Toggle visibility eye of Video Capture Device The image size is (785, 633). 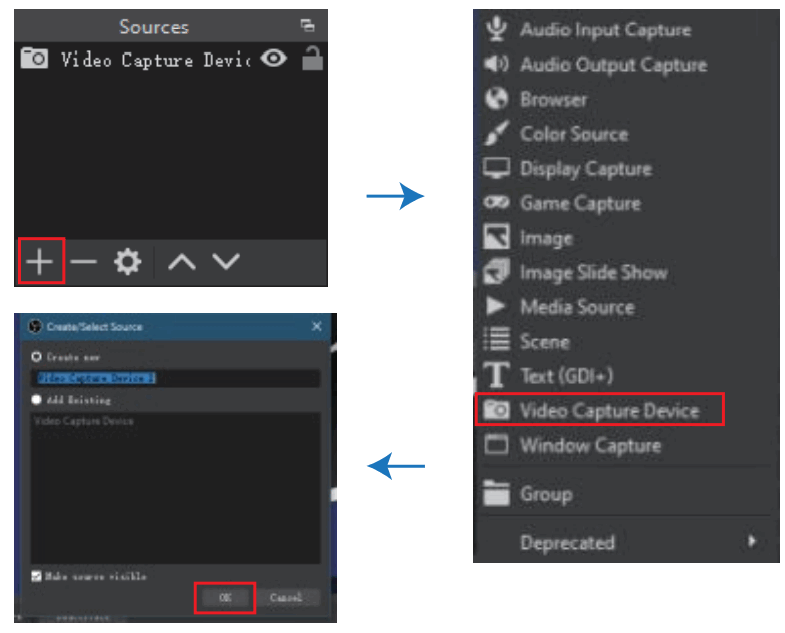(273, 58)
